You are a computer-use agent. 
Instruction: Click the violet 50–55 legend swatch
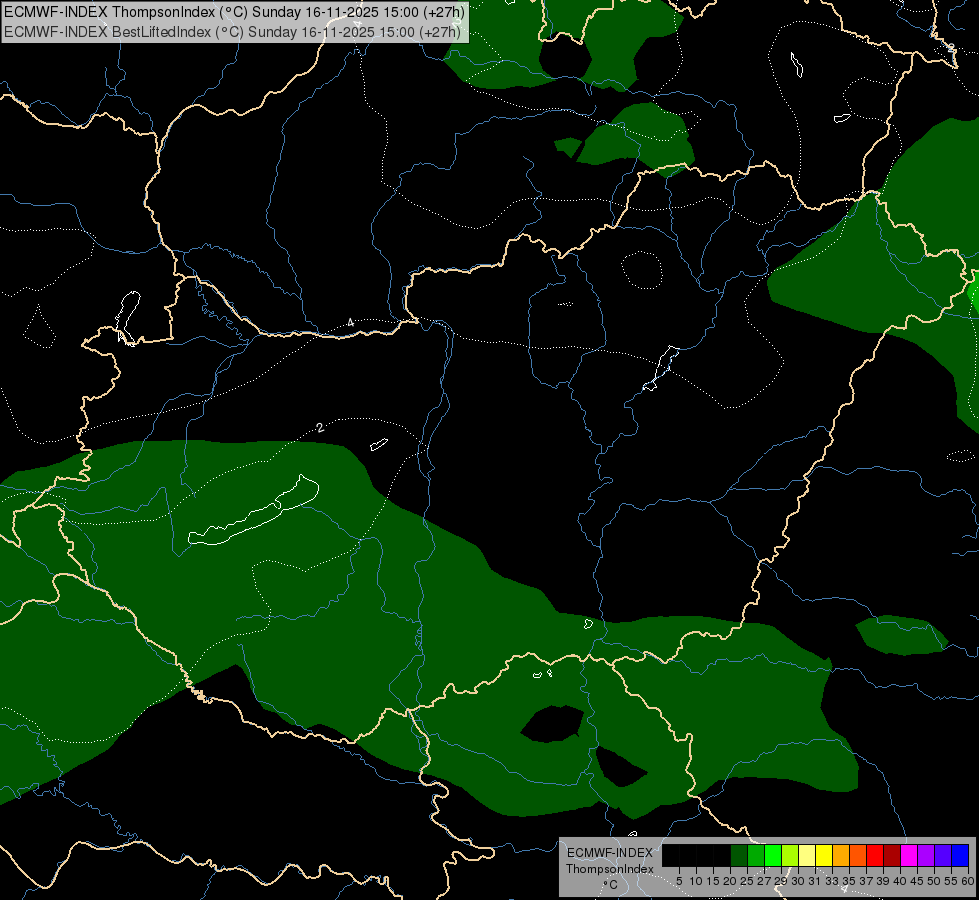click(x=943, y=855)
